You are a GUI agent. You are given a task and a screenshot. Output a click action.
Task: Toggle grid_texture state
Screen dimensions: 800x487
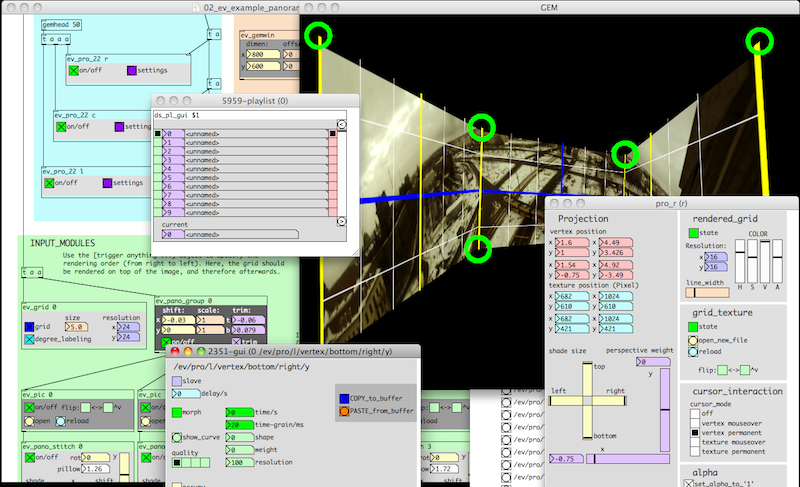693,327
